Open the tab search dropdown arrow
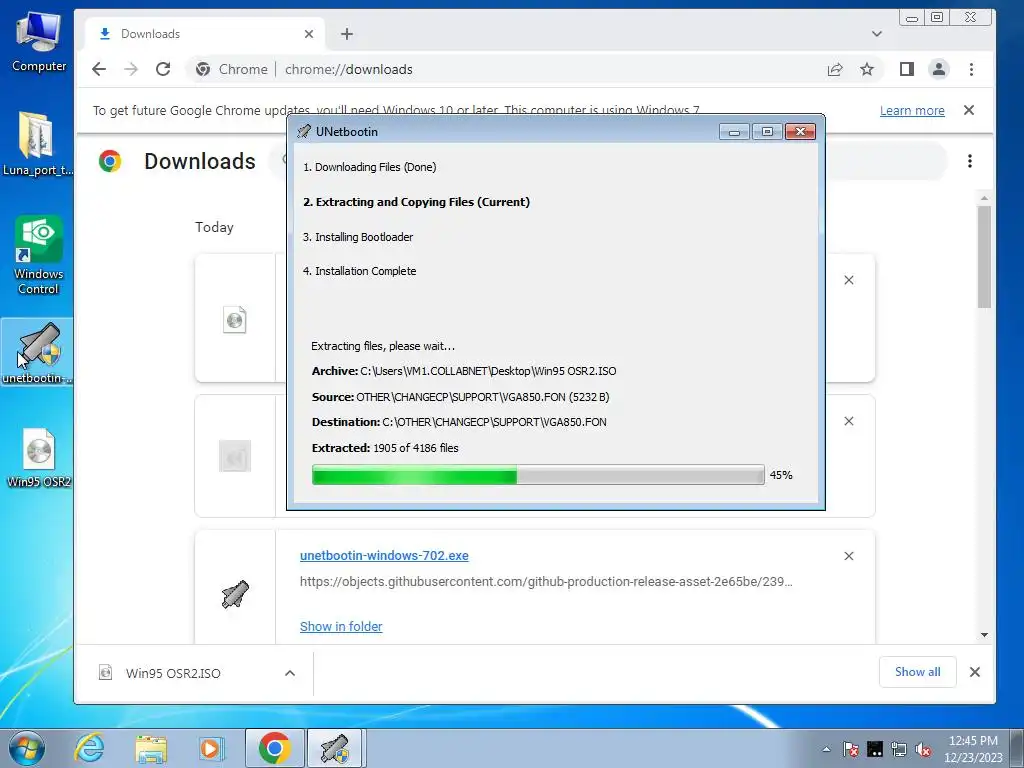 coord(876,34)
